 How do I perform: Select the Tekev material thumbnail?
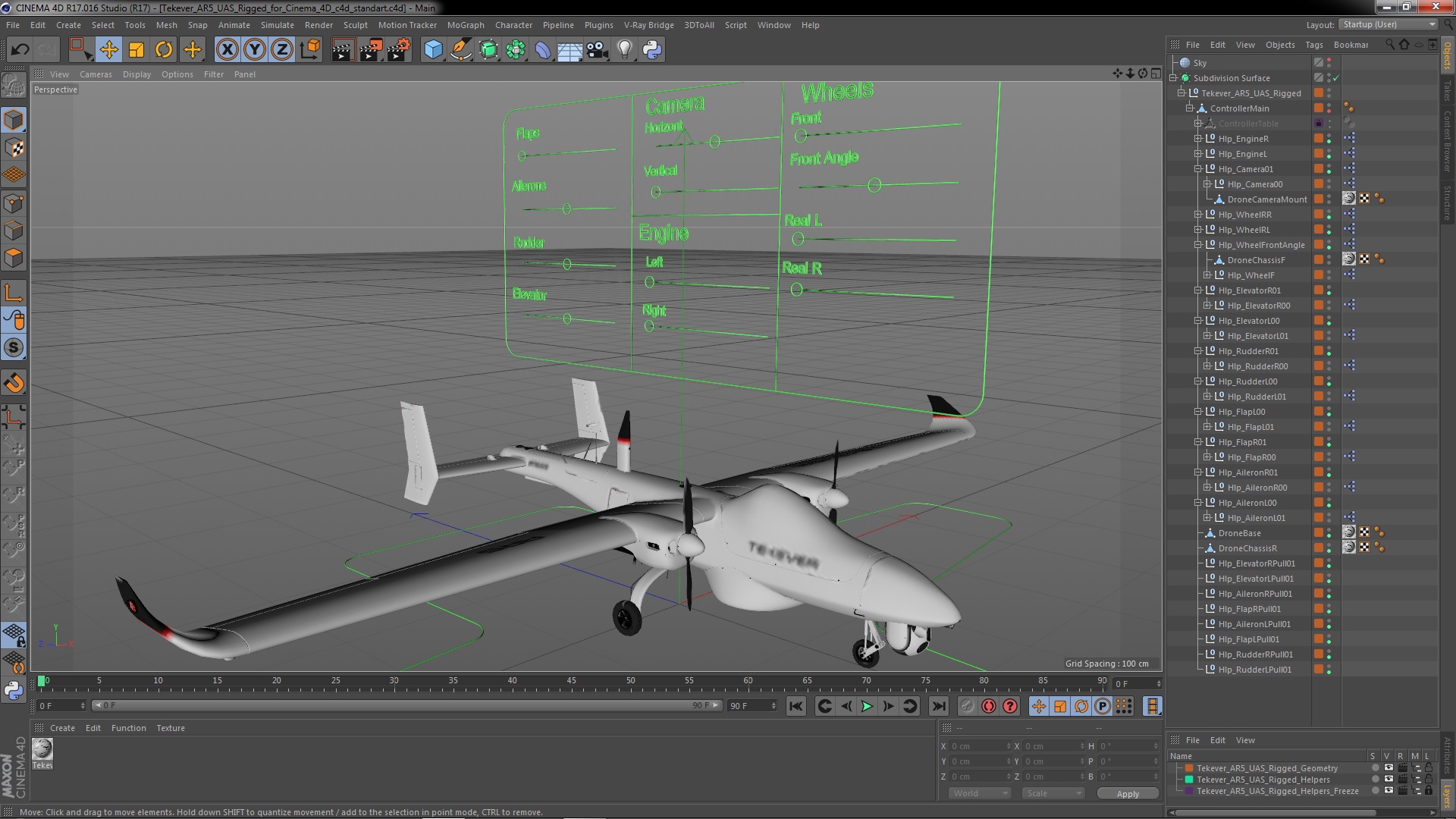[x=42, y=749]
